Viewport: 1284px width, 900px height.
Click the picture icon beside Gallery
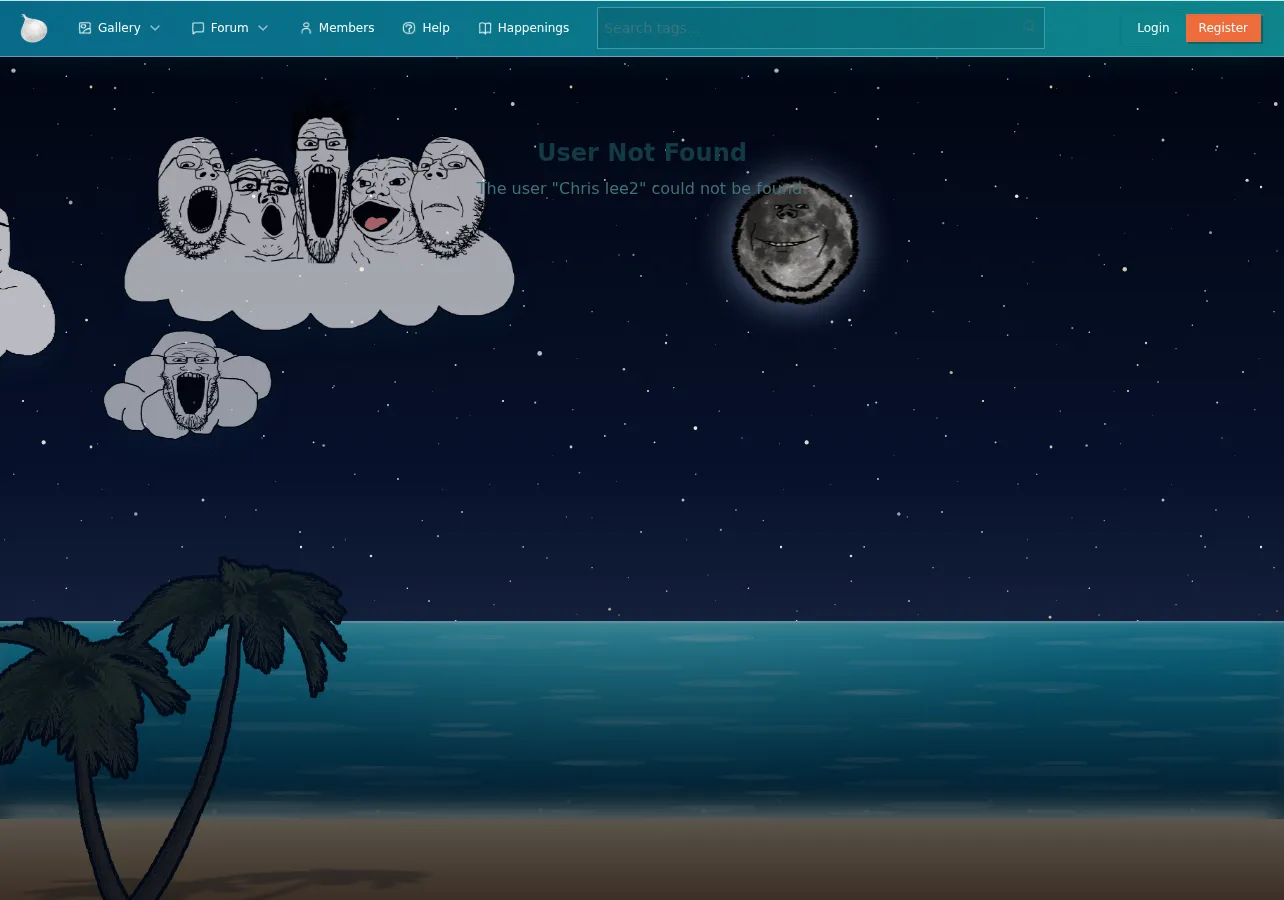(x=85, y=28)
